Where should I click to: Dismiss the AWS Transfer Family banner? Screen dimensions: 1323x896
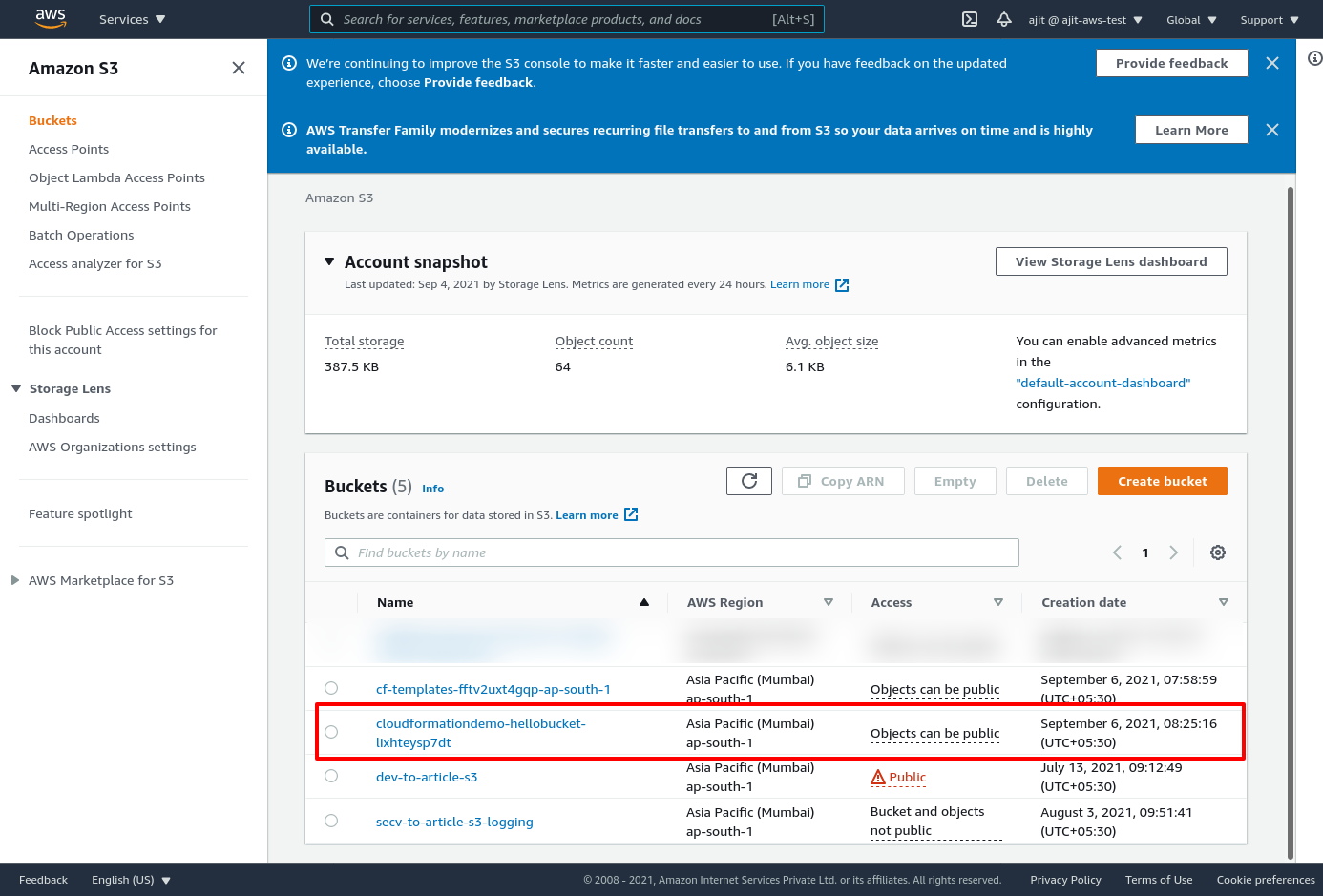1272,130
